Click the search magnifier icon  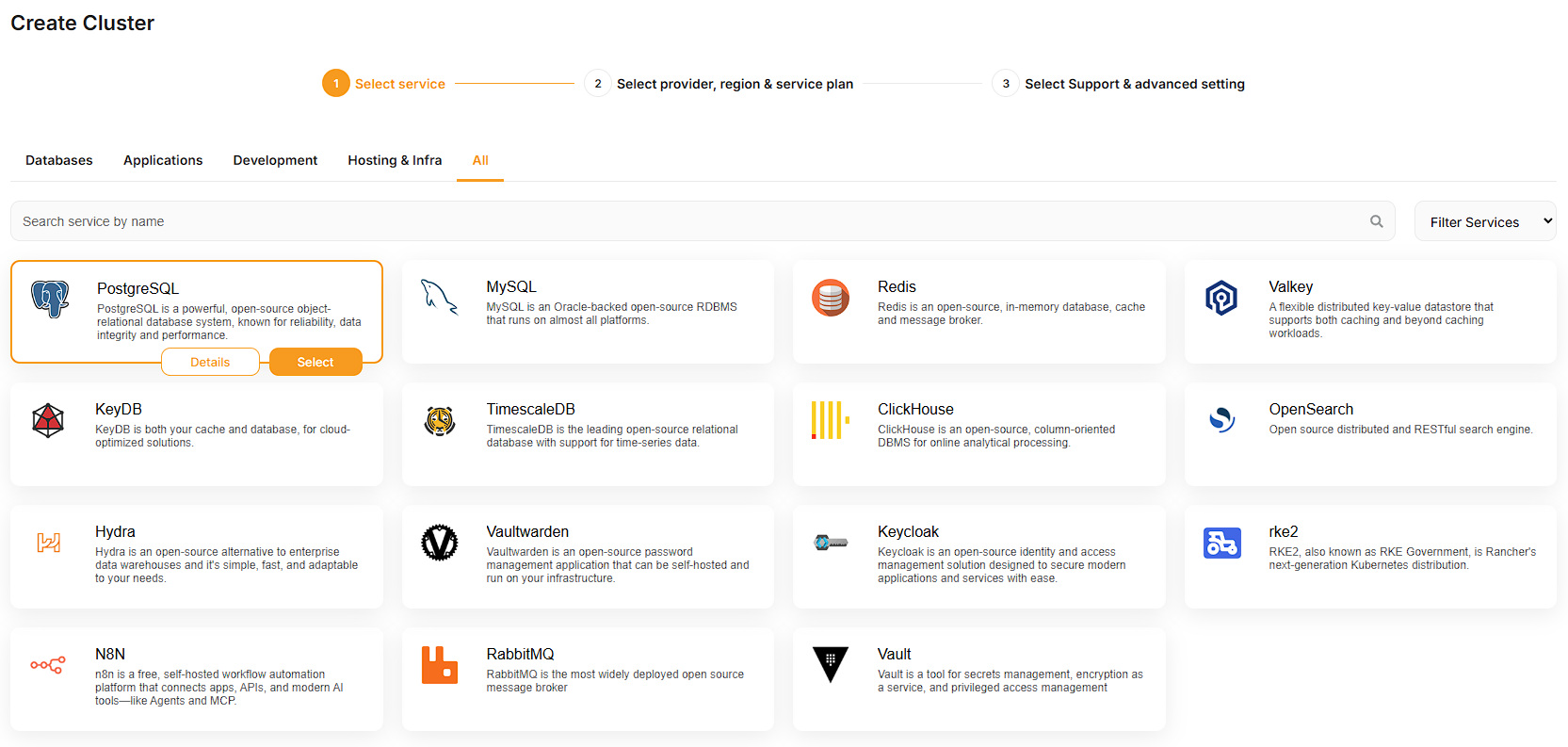pos(1376,221)
